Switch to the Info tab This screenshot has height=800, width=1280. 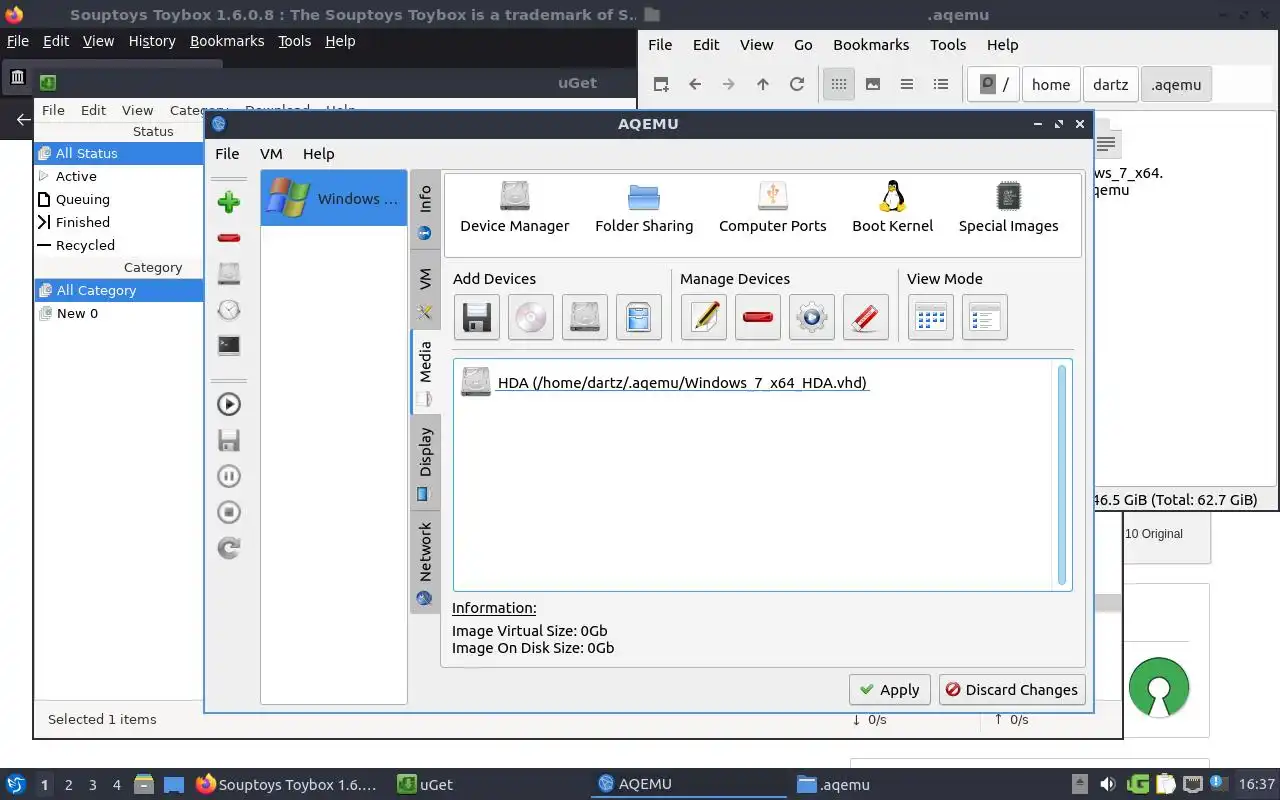point(425,211)
